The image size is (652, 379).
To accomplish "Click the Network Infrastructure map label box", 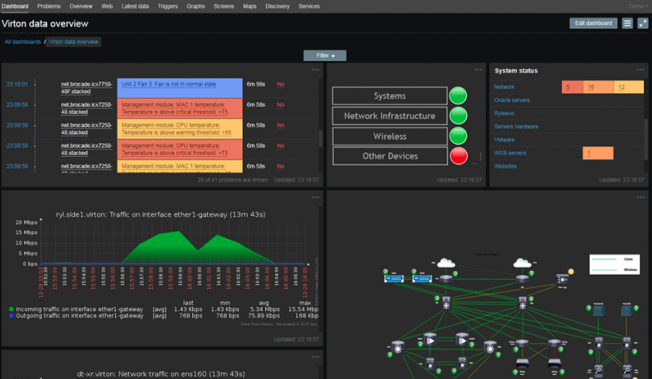I will (390, 116).
